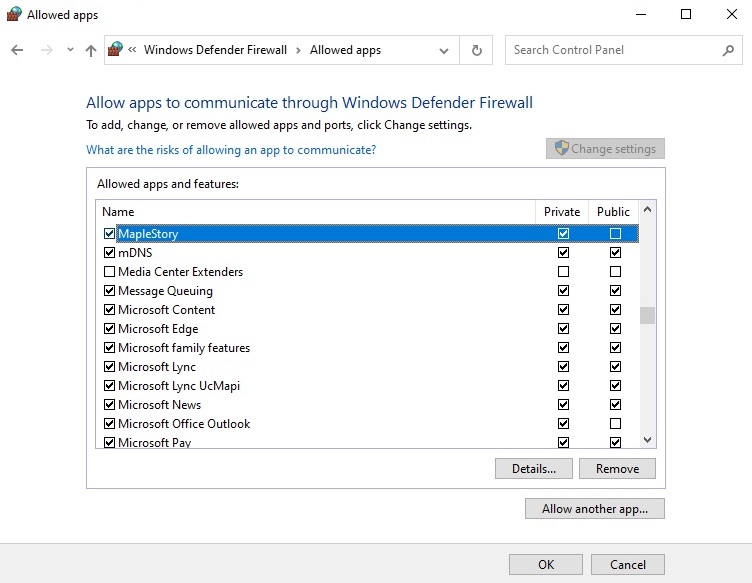Uncheck Microsoft Edge name checkbox

(109, 329)
